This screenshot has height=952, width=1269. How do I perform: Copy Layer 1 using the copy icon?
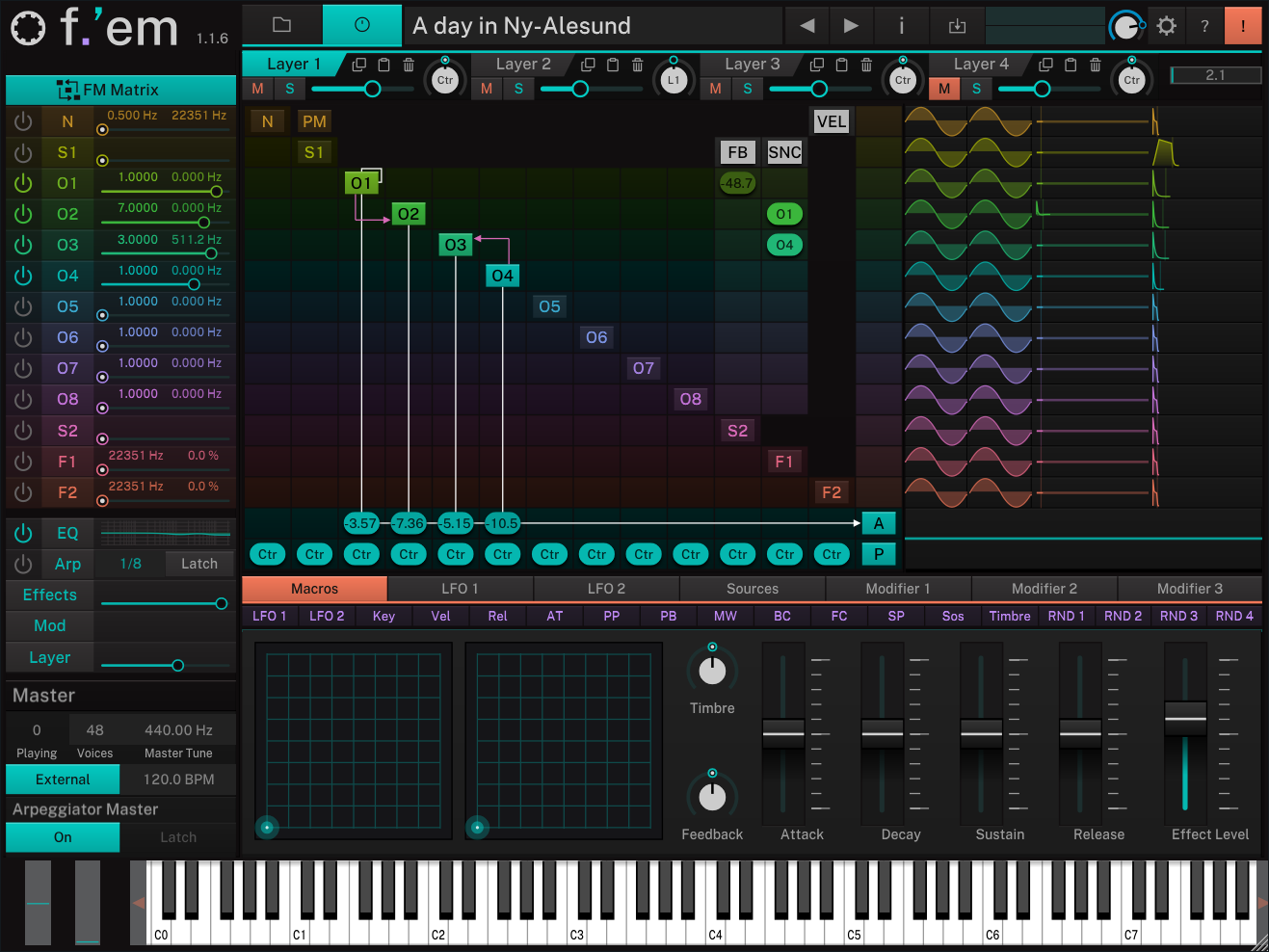coord(358,65)
